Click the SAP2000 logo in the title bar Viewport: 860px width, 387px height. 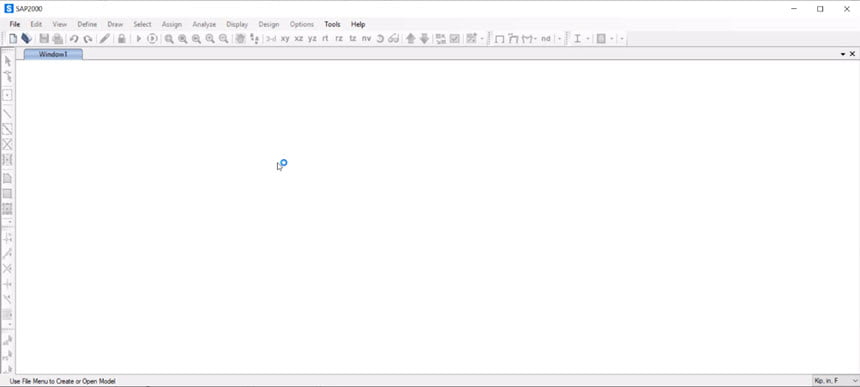coord(8,9)
